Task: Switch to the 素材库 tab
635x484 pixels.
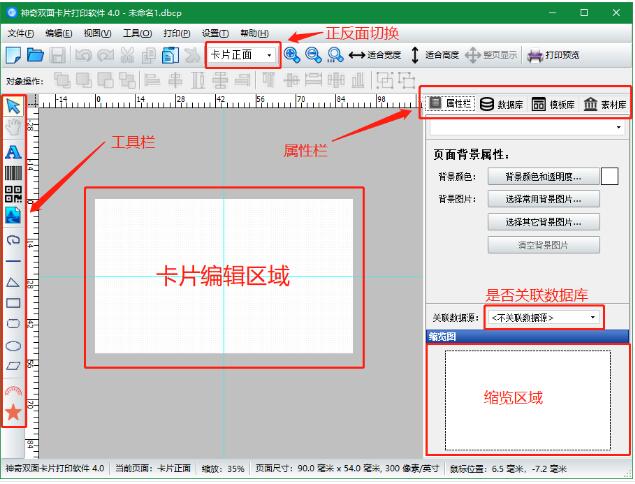Action: (x=605, y=104)
